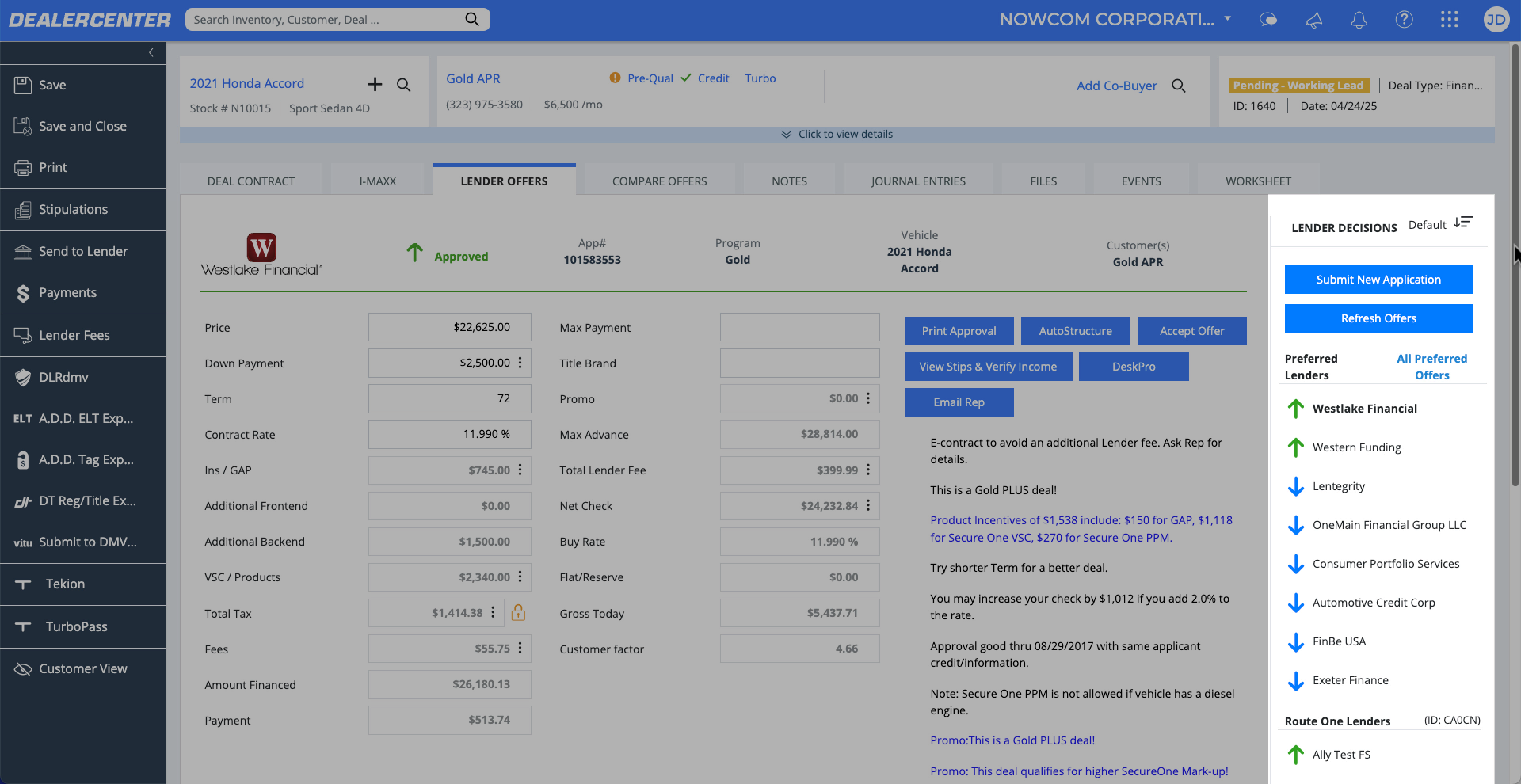The image size is (1521, 784).
Task: Switch to the JOURNAL ENTRIES tab
Action: [918, 181]
